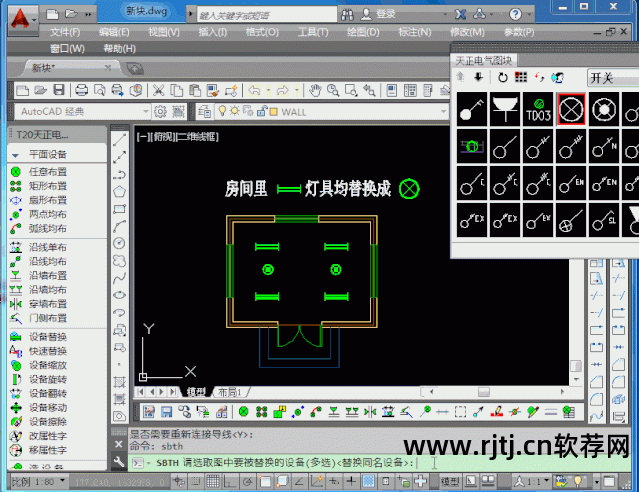
Task: Select the polygon draw tool
Action: point(119,192)
